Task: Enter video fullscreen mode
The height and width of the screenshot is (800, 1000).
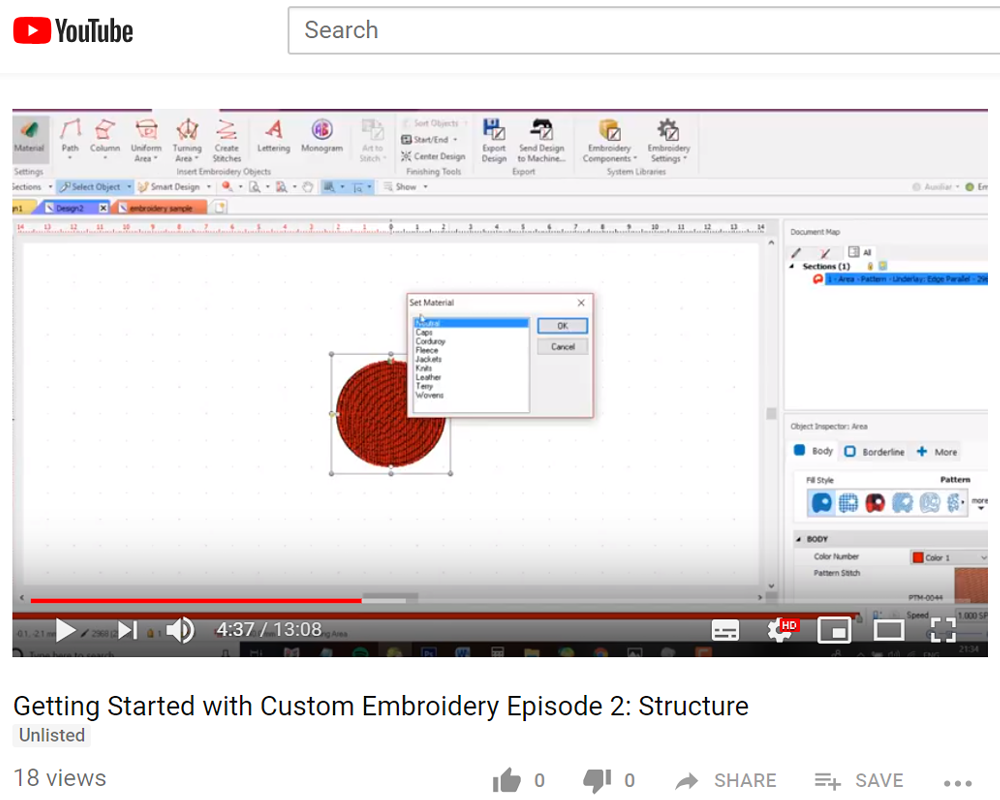Action: 943,630
